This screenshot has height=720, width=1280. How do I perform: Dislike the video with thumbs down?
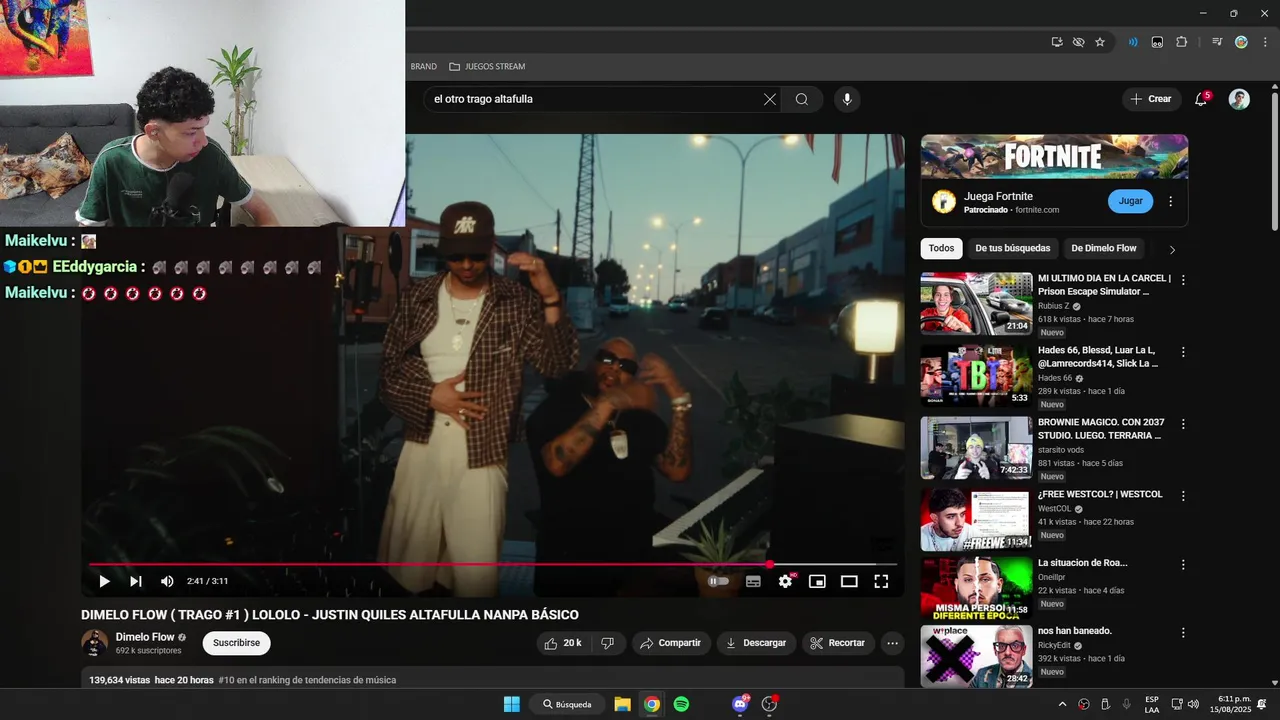[x=608, y=643]
